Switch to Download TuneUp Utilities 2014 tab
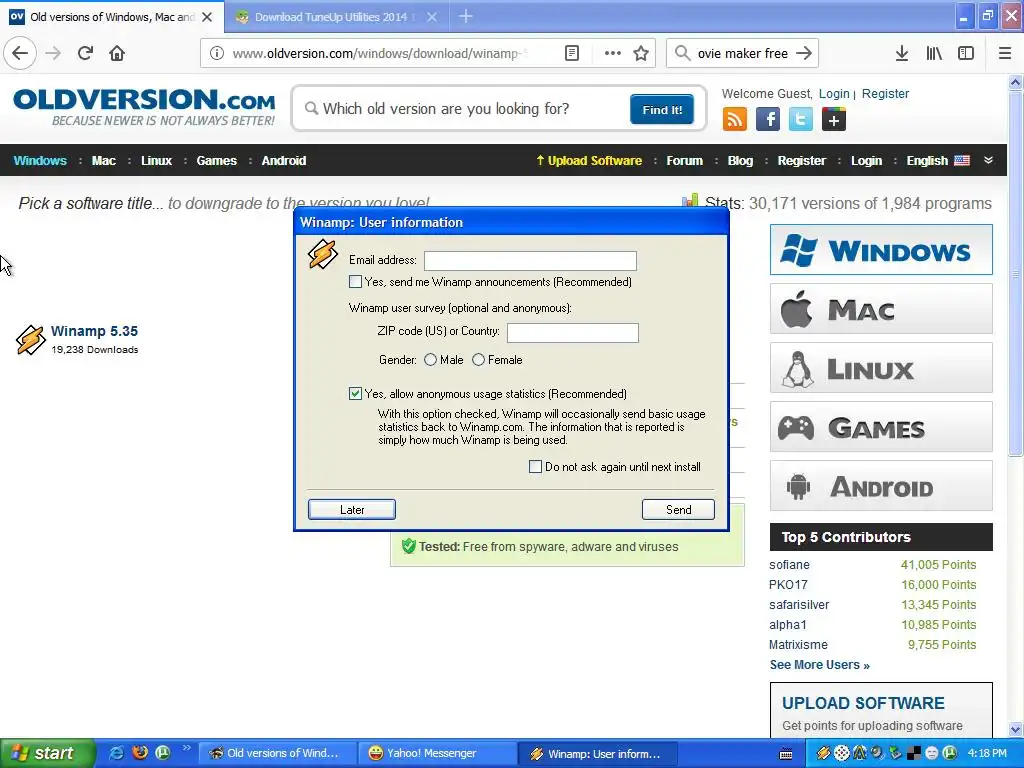The height and width of the screenshot is (768, 1024). [330, 17]
